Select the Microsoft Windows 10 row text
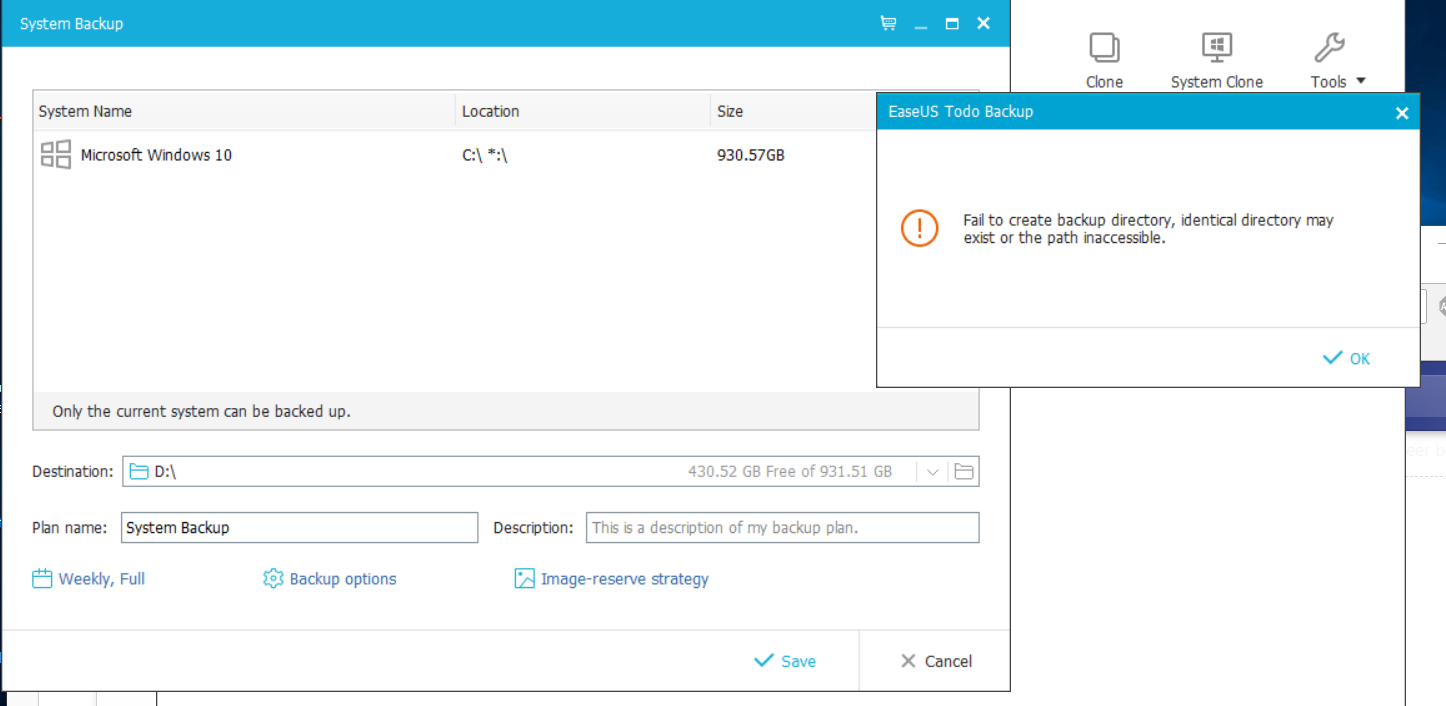The width and height of the screenshot is (1446, 706). 156,155
